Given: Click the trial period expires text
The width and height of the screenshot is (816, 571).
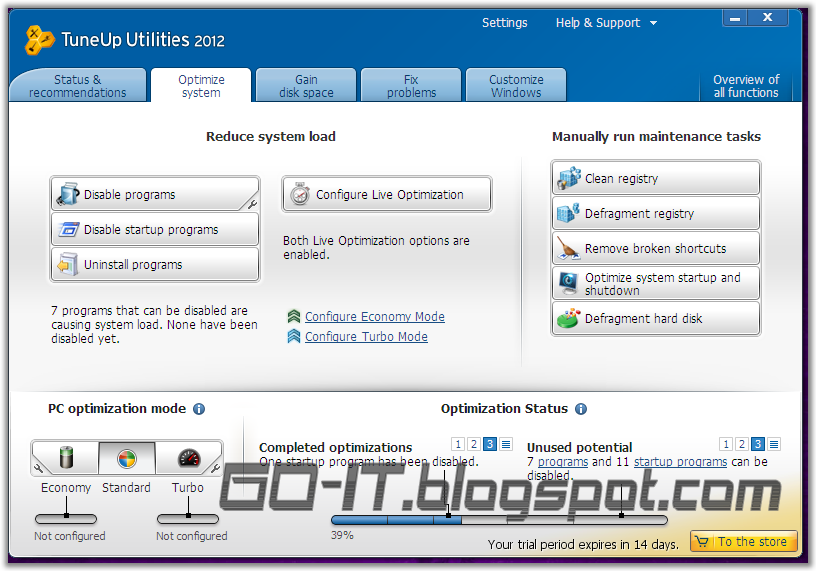Looking at the screenshot, I should [x=583, y=544].
